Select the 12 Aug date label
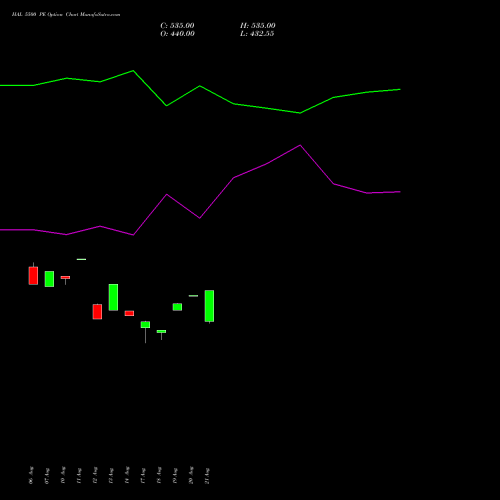 (x=95, y=475)
